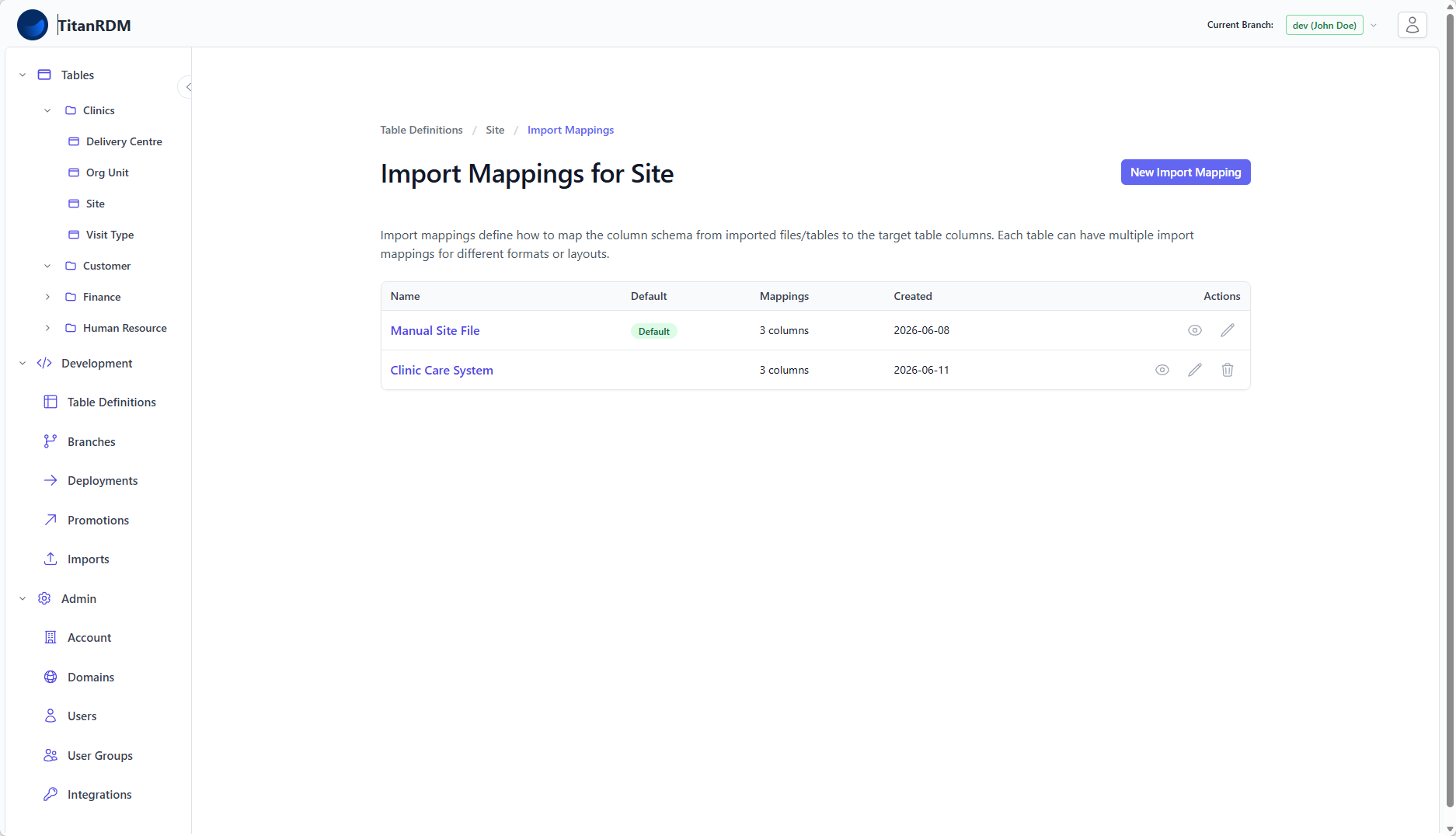This screenshot has height=836, width=1456.
Task: Edit the Manual Site File mapping
Action: [x=1227, y=330]
